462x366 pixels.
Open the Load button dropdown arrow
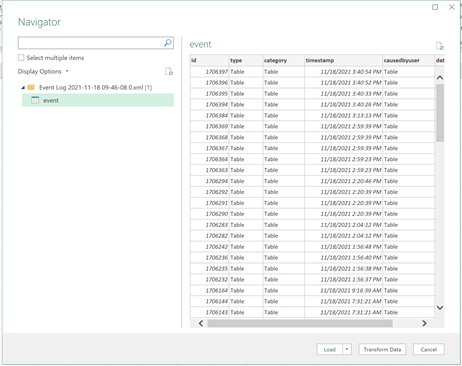click(347, 349)
